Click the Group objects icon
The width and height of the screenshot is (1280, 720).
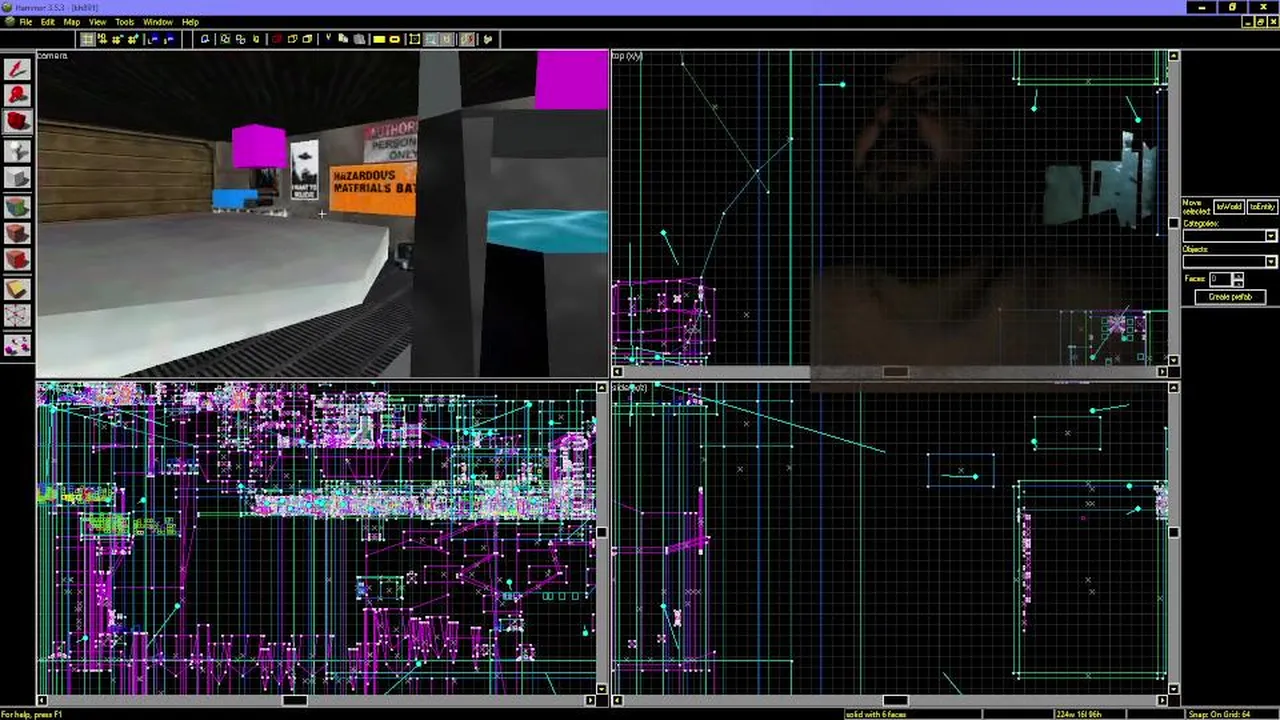tap(225, 39)
